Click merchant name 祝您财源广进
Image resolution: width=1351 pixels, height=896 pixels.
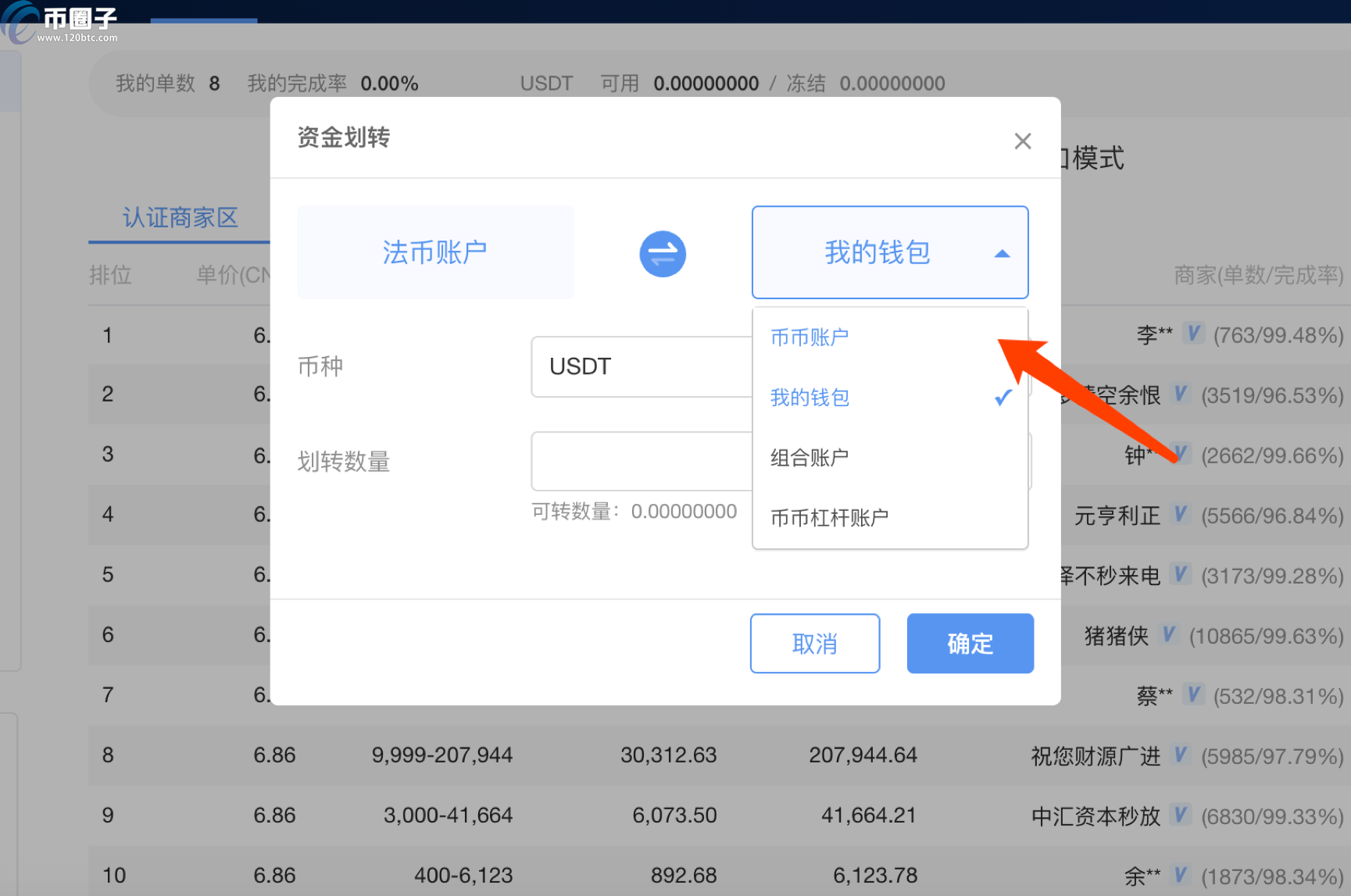(1095, 756)
